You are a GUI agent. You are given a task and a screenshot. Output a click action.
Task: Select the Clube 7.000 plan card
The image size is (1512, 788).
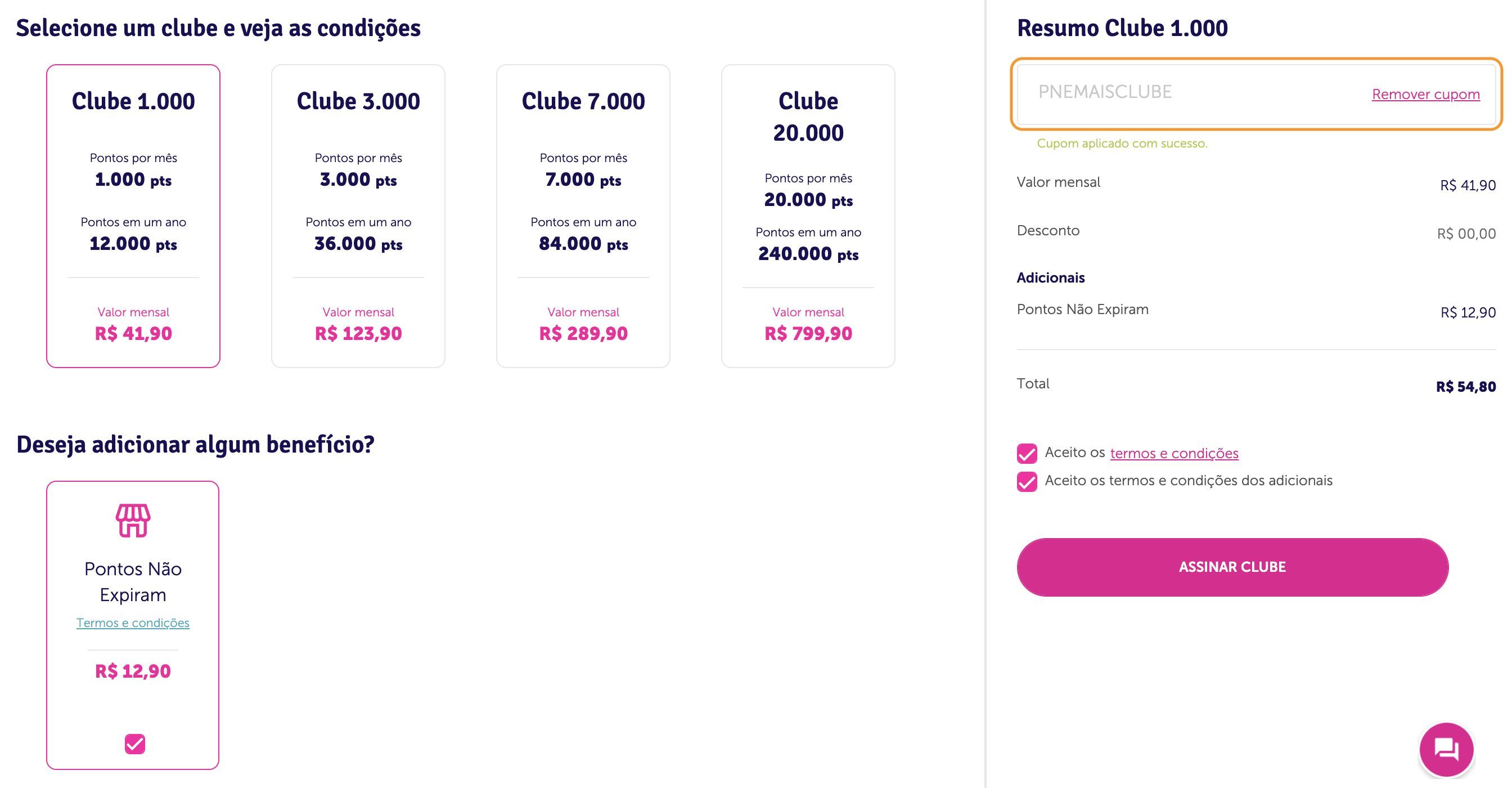click(583, 216)
